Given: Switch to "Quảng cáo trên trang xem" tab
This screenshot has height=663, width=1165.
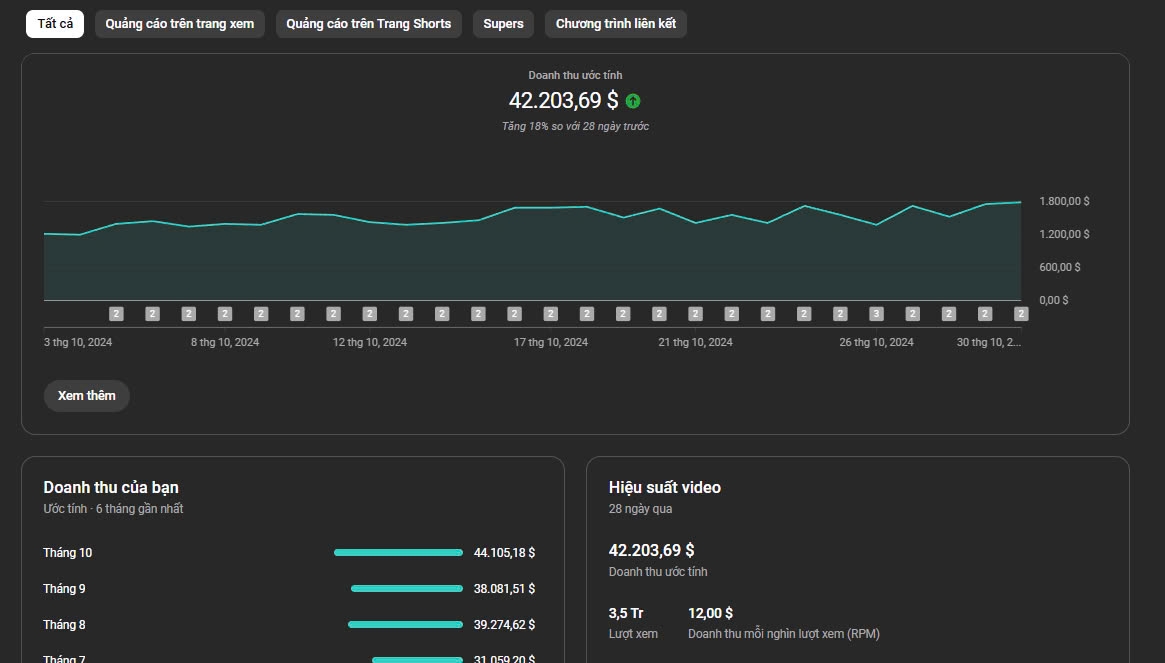Looking at the screenshot, I should tap(180, 24).
